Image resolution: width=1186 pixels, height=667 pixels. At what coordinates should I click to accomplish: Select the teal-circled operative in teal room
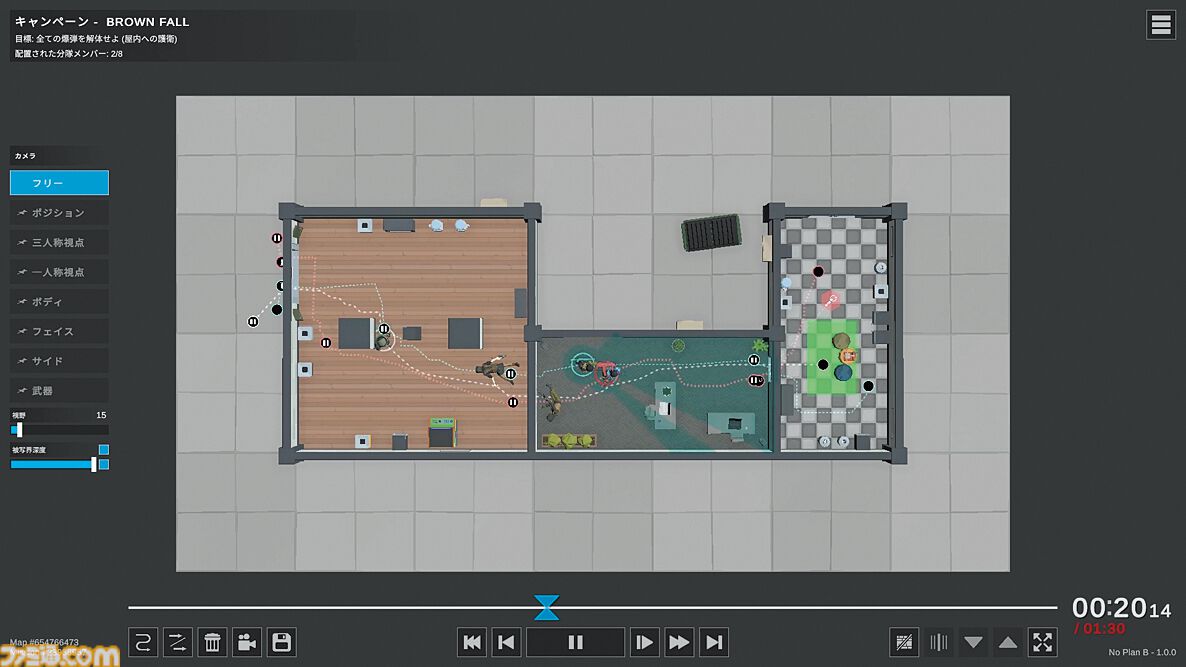(582, 365)
